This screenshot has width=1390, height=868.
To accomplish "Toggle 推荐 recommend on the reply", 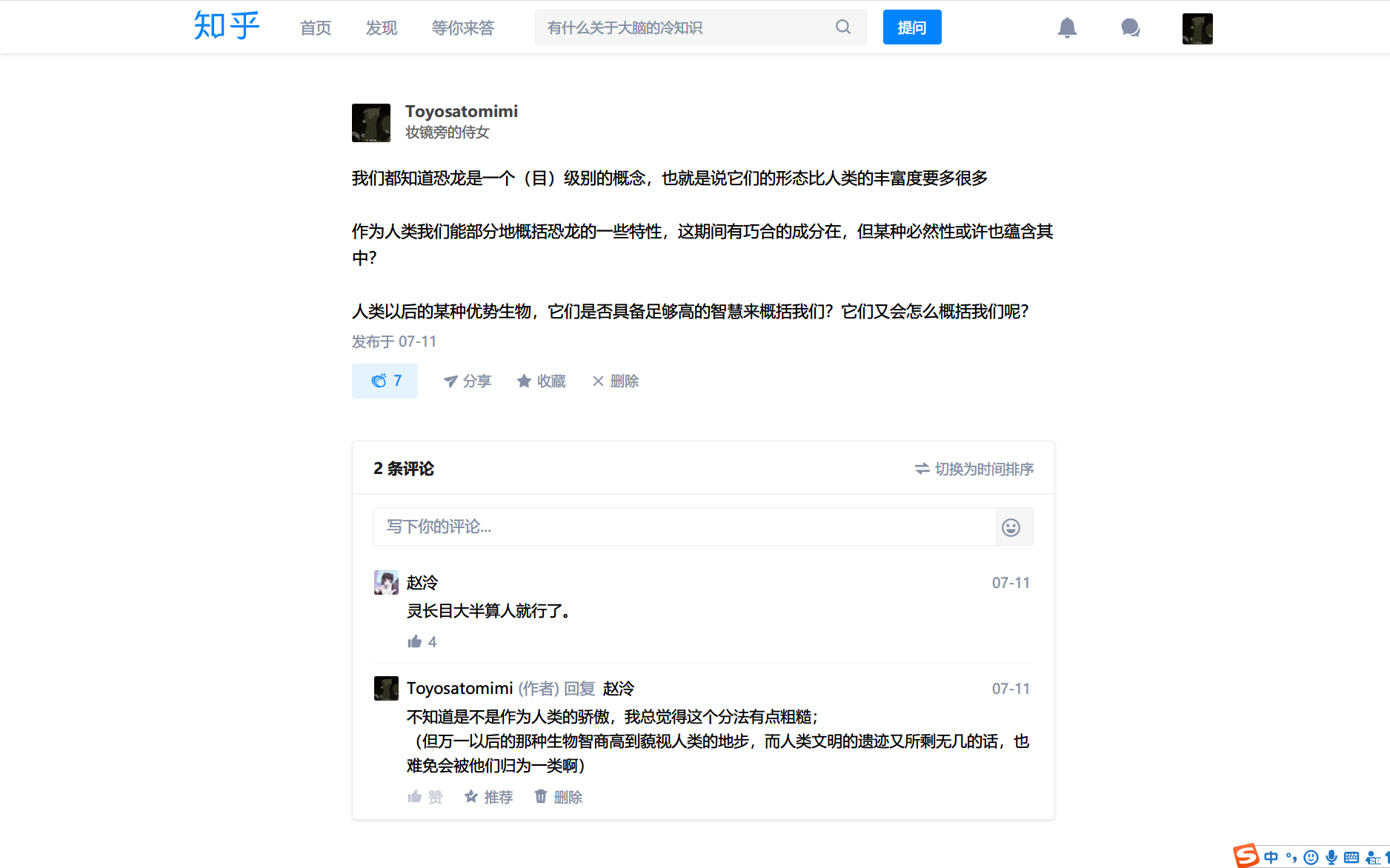I will tap(488, 797).
